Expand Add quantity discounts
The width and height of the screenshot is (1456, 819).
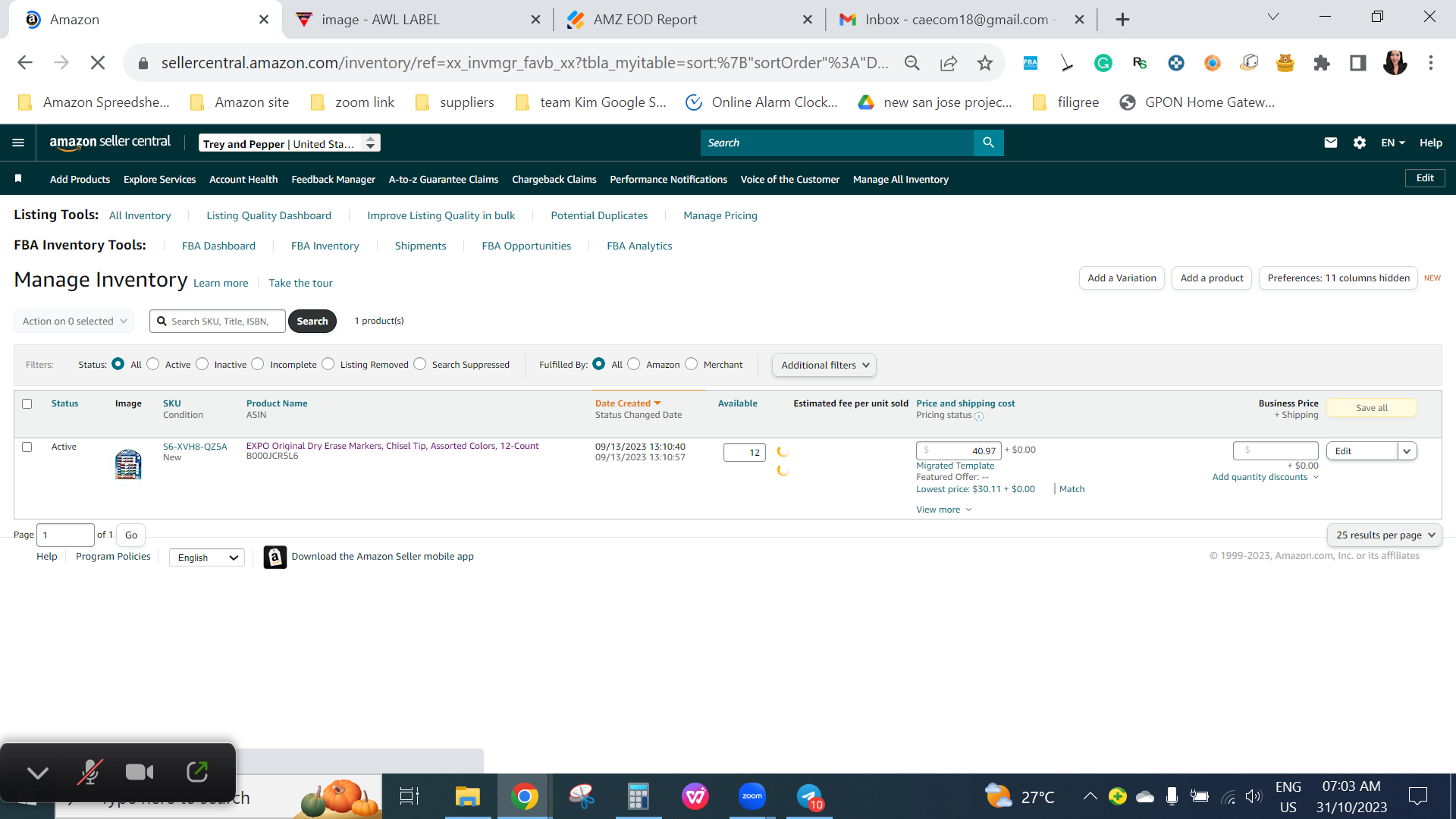1266,477
